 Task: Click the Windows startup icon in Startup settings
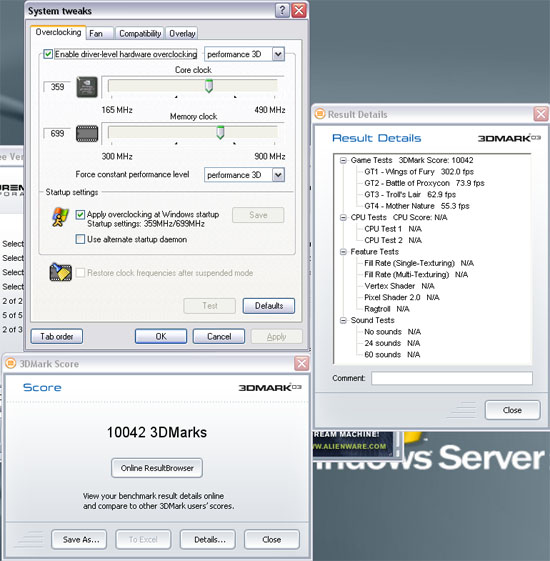pos(60,217)
